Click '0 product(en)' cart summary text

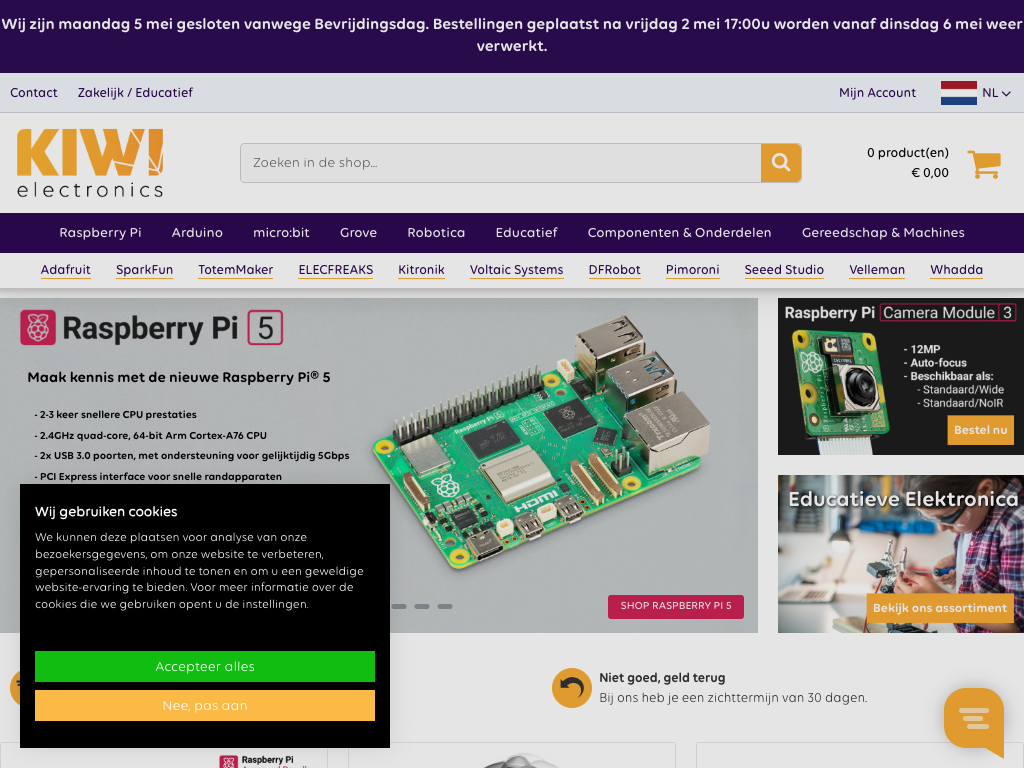(908, 153)
